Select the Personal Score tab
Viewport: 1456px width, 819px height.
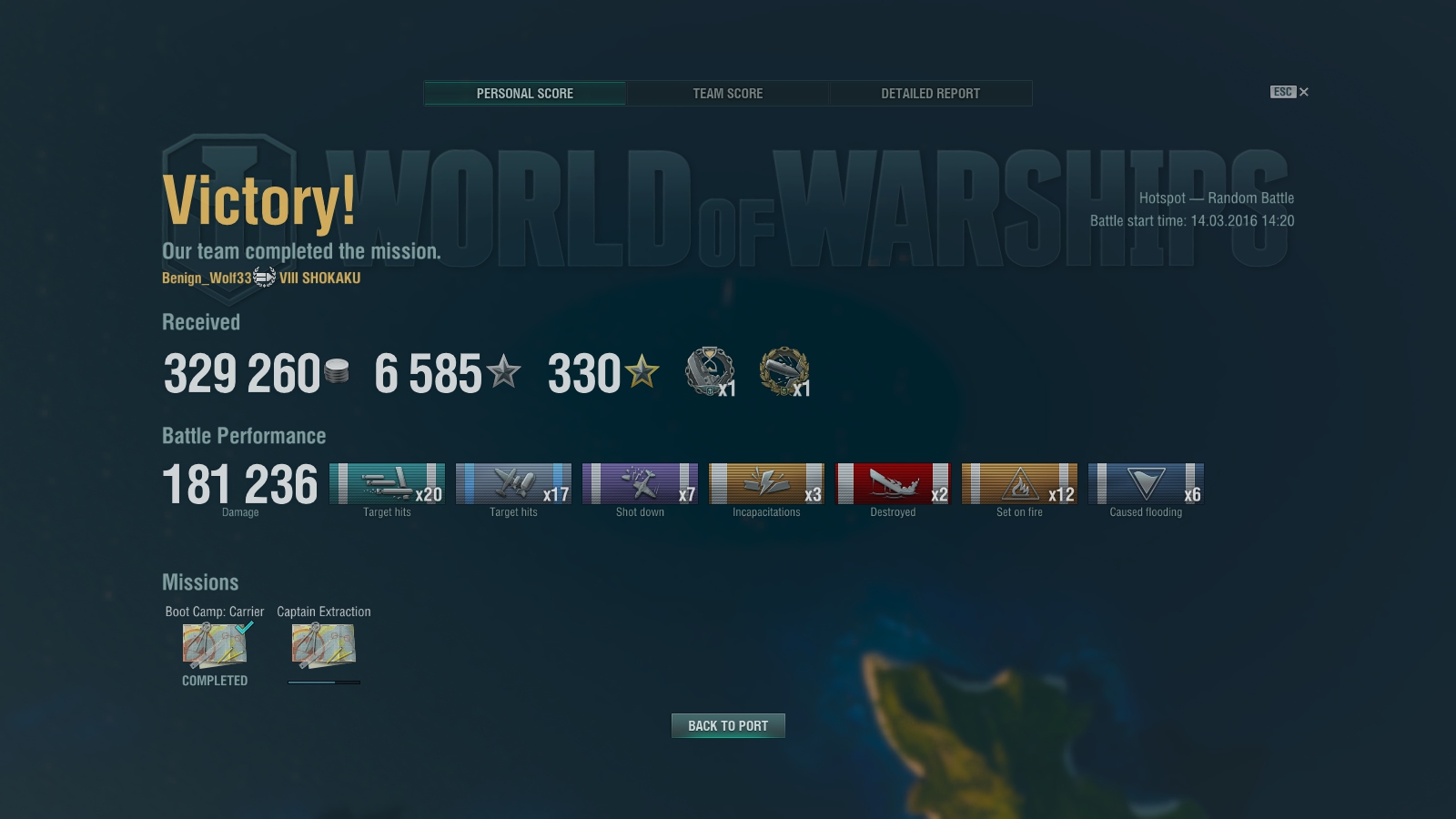coord(525,94)
